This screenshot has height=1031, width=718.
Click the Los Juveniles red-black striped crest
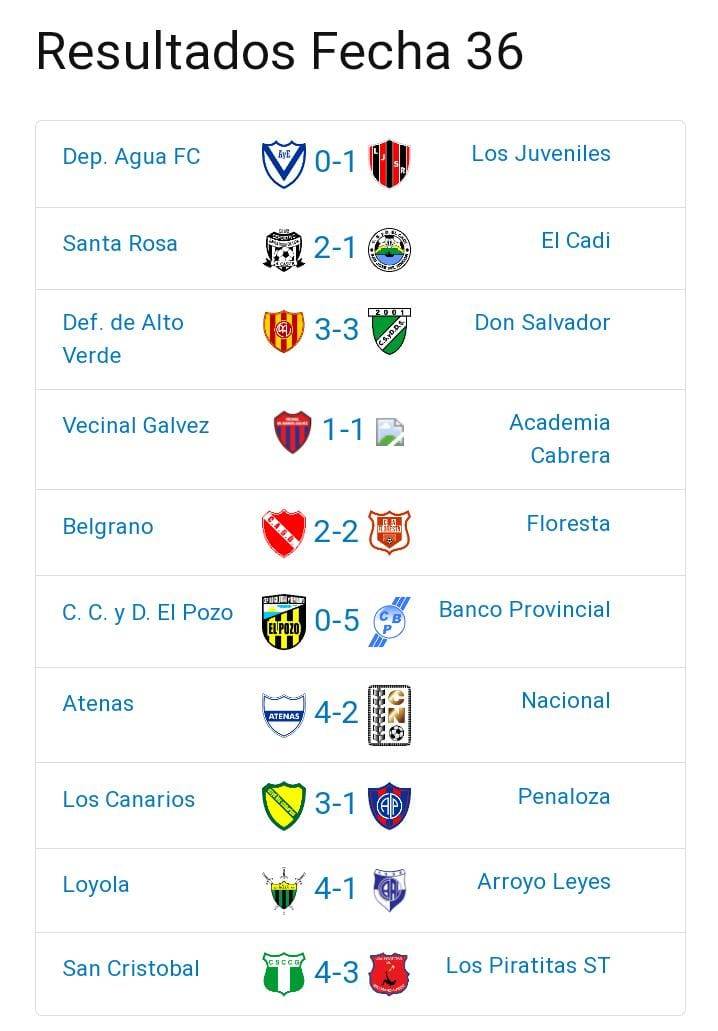(389, 163)
